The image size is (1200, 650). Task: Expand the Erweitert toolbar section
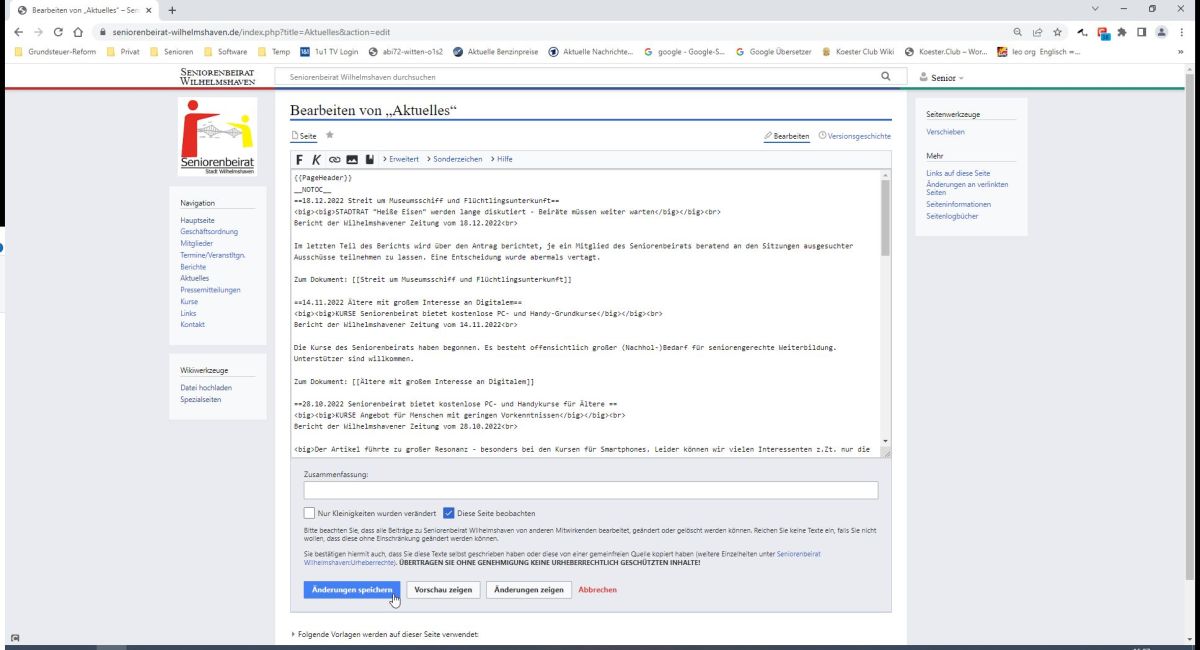400,159
